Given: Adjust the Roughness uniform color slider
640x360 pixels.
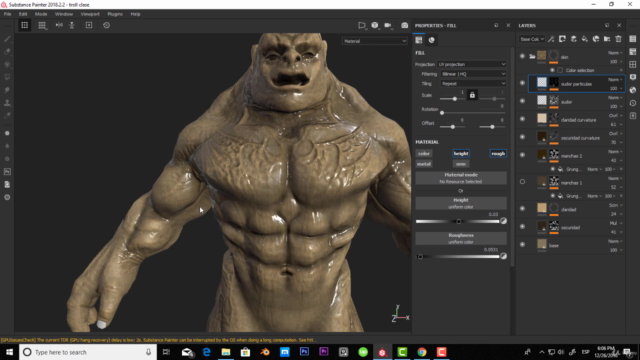Looking at the screenshot, I should (x=458, y=256).
